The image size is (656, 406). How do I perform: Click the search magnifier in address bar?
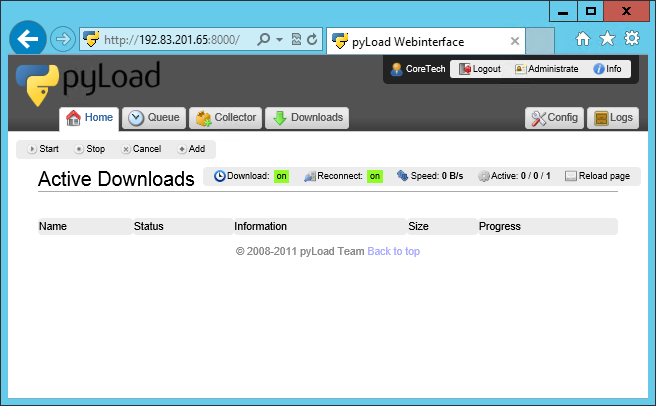pos(264,40)
